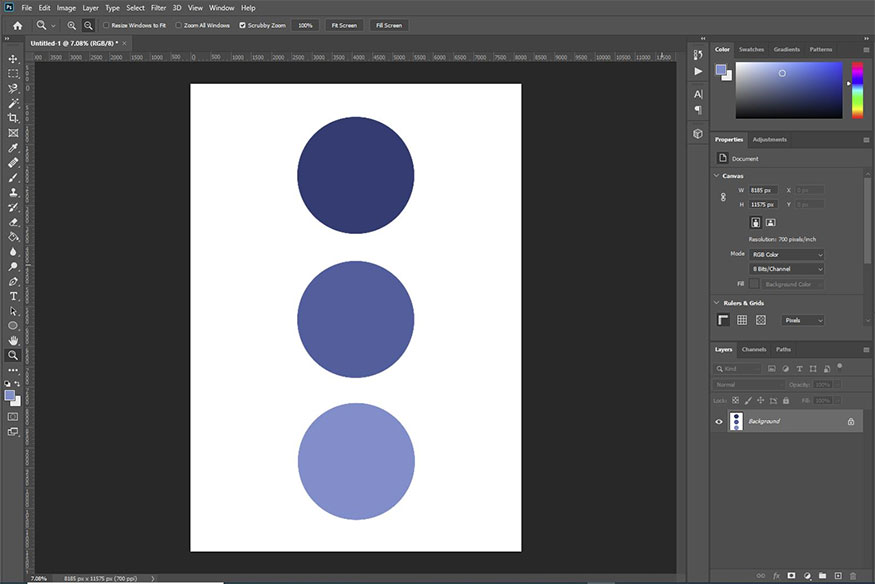Viewport: 875px width, 584px height.
Task: Select the Clone Stamp tool
Action: coord(13,192)
